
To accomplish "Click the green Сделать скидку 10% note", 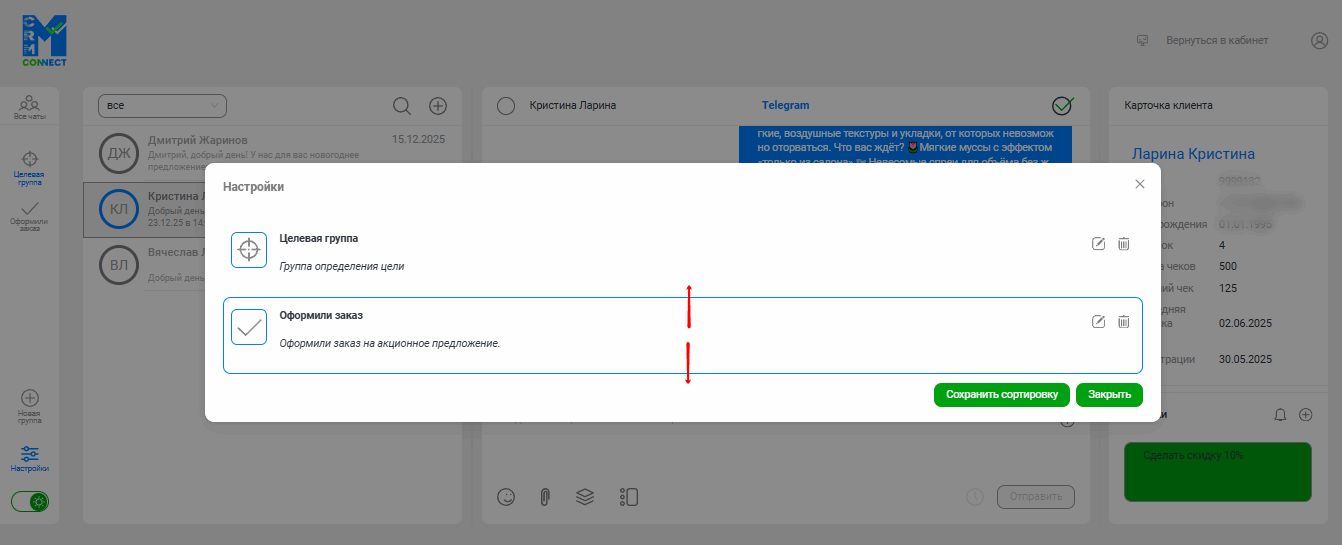I will (1218, 472).
